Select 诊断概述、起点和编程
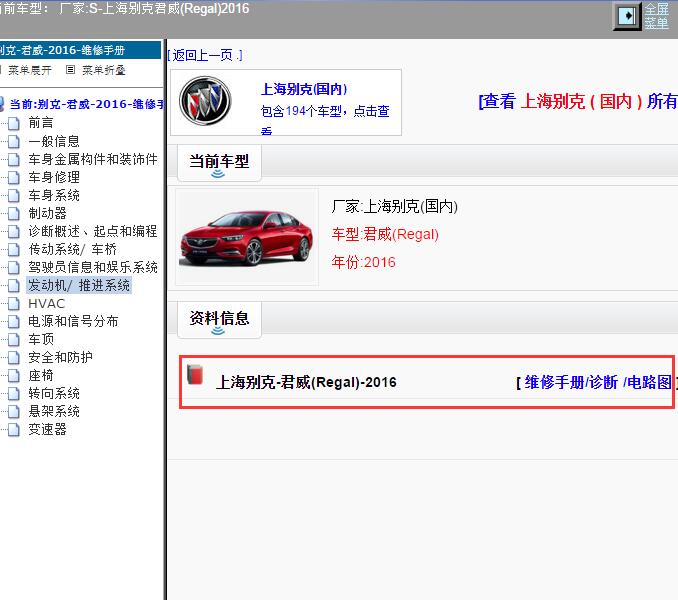This screenshot has height=600, width=678. coord(93,231)
